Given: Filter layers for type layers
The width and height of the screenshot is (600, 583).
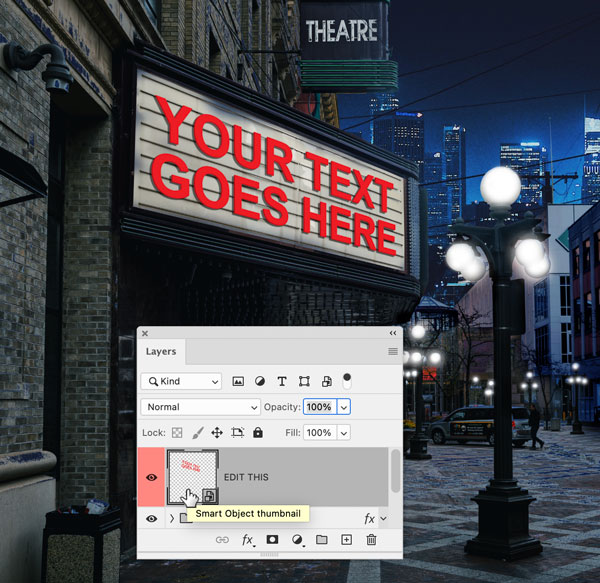Looking at the screenshot, I should [x=282, y=381].
